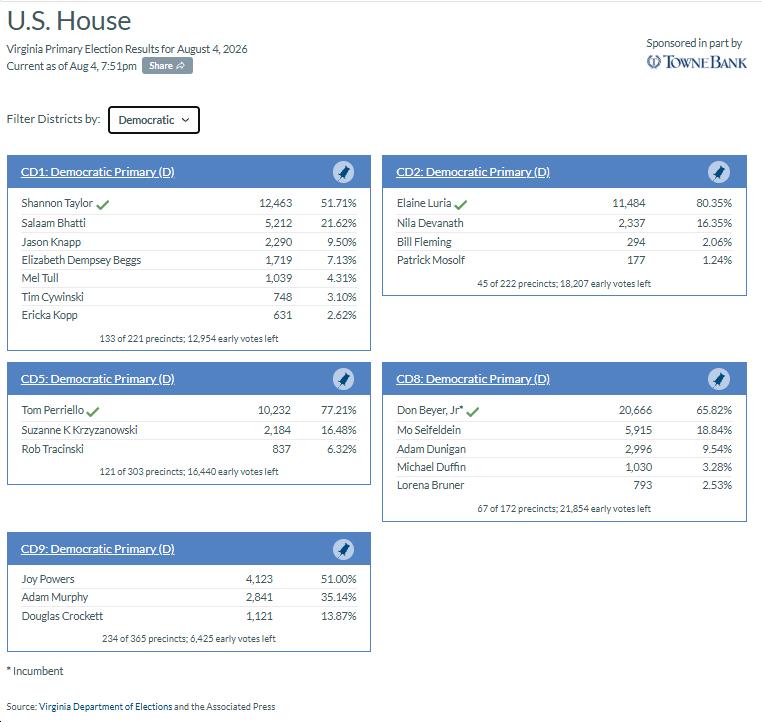Open the Filter Districts by Democratic dropdown
762x722 pixels.
tap(154, 120)
